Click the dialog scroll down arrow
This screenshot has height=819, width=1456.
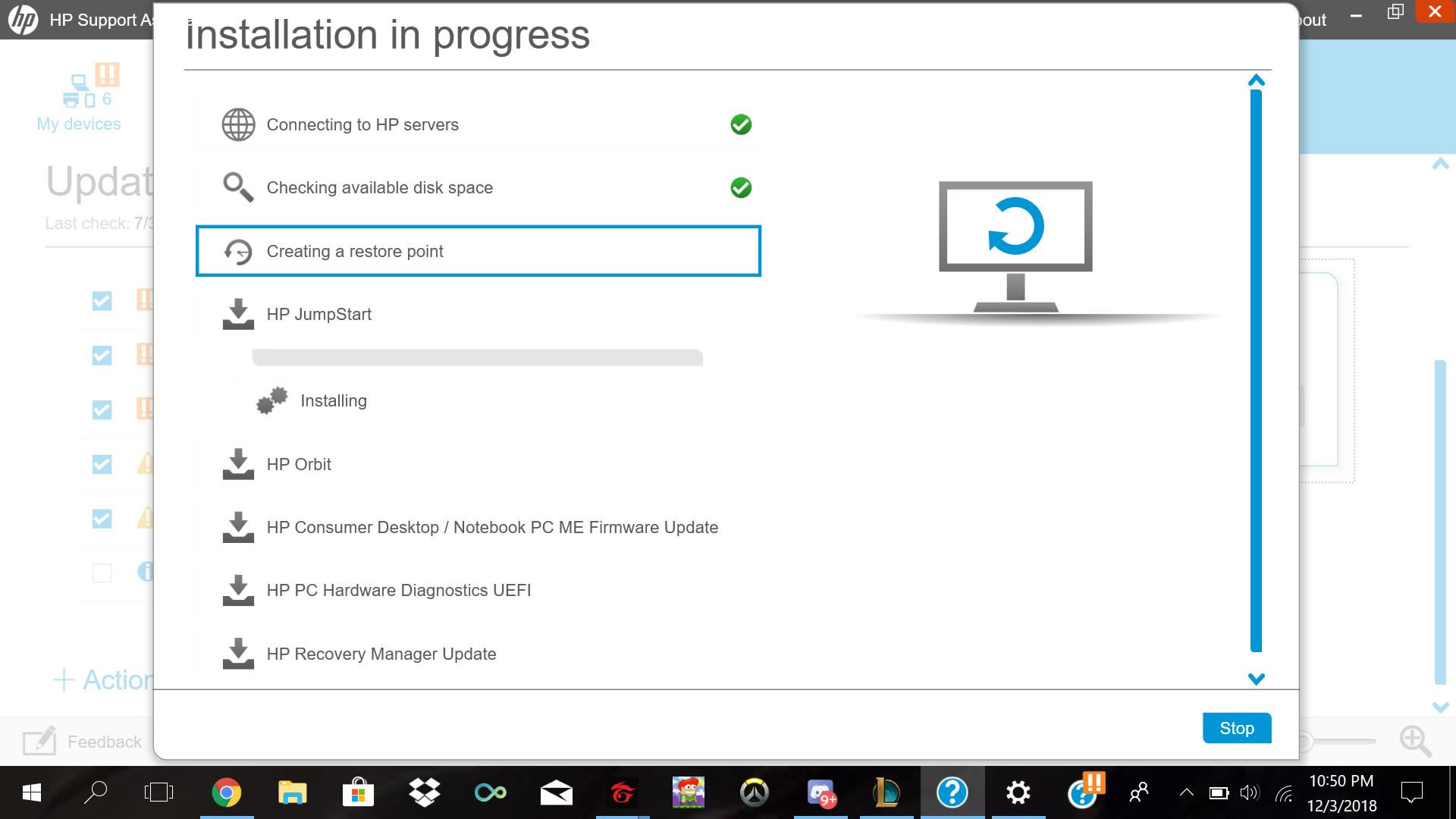[1257, 679]
